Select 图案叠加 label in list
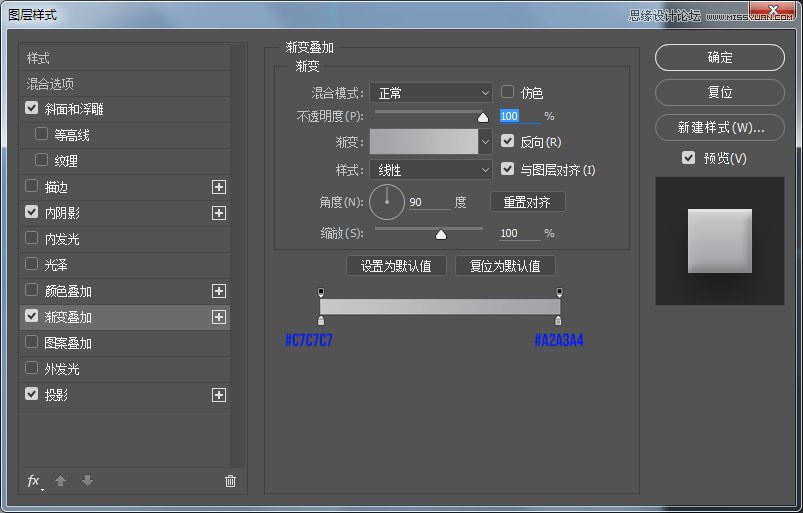This screenshot has height=513, width=803. [x=68, y=343]
